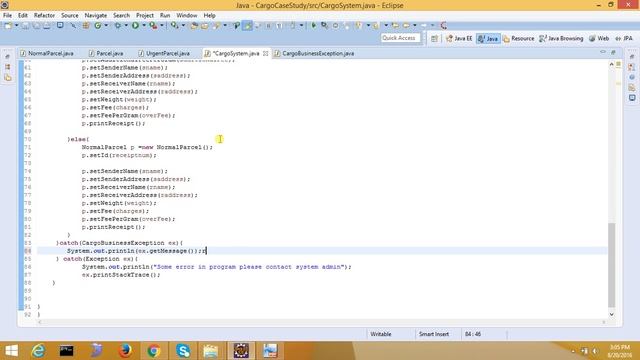Click the editor scrollbar up arrow
Image resolution: width=640 pixels, height=360 pixels.
(x=611, y=64)
